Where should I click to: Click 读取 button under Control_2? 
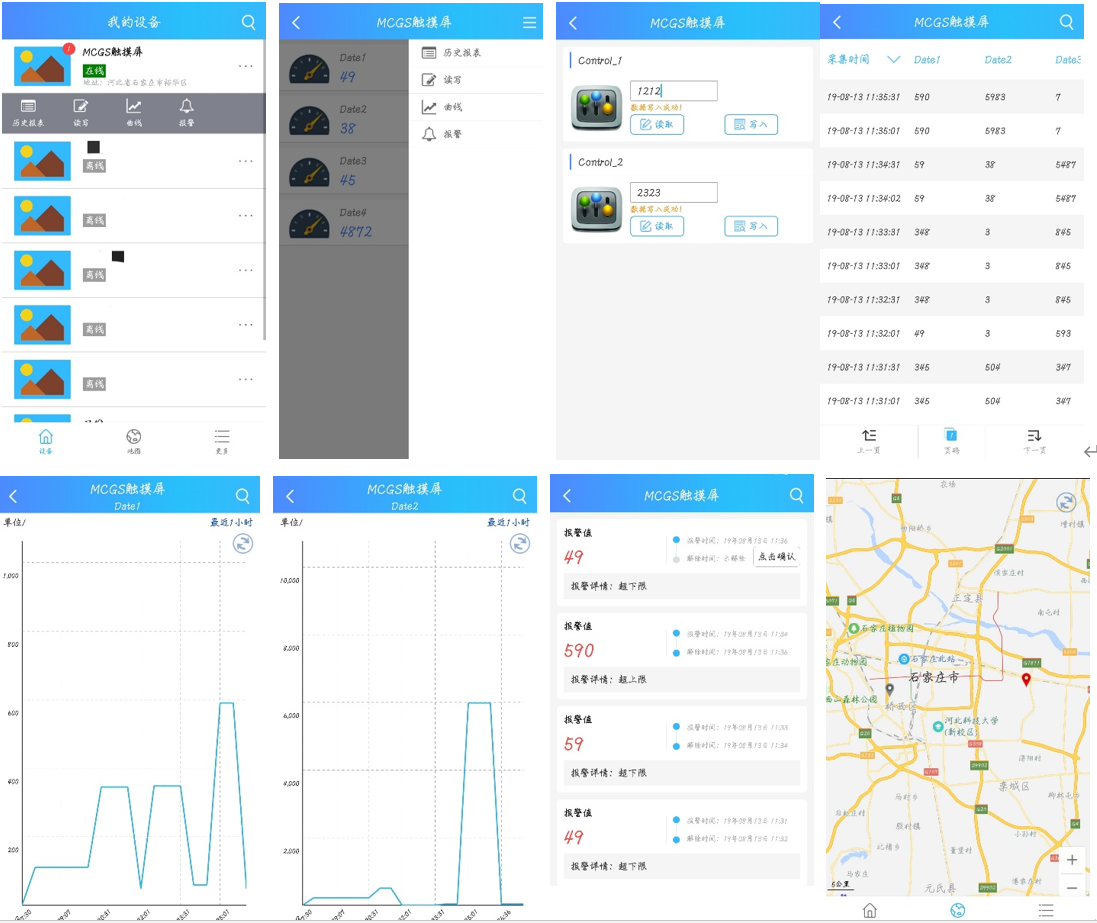click(657, 226)
